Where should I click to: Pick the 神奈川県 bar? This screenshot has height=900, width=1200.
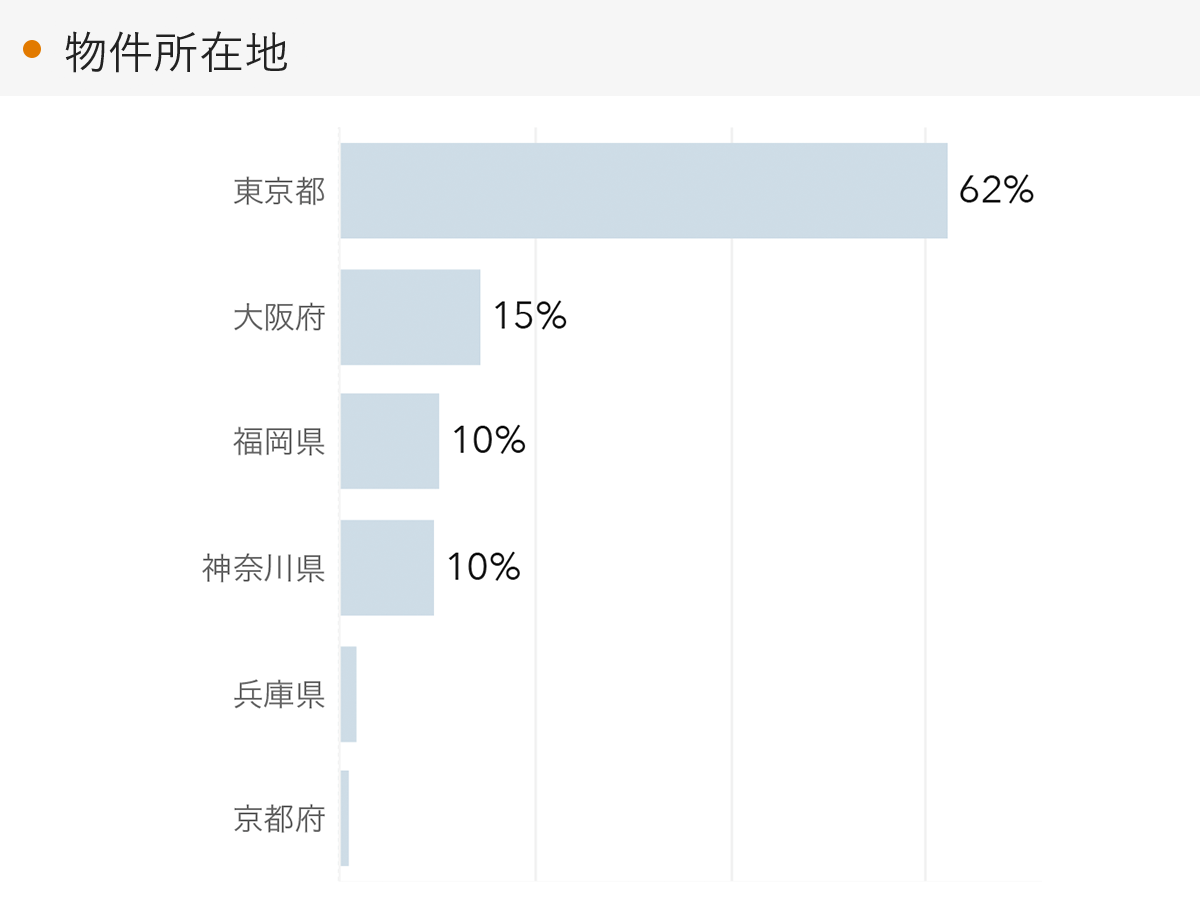(x=387, y=567)
